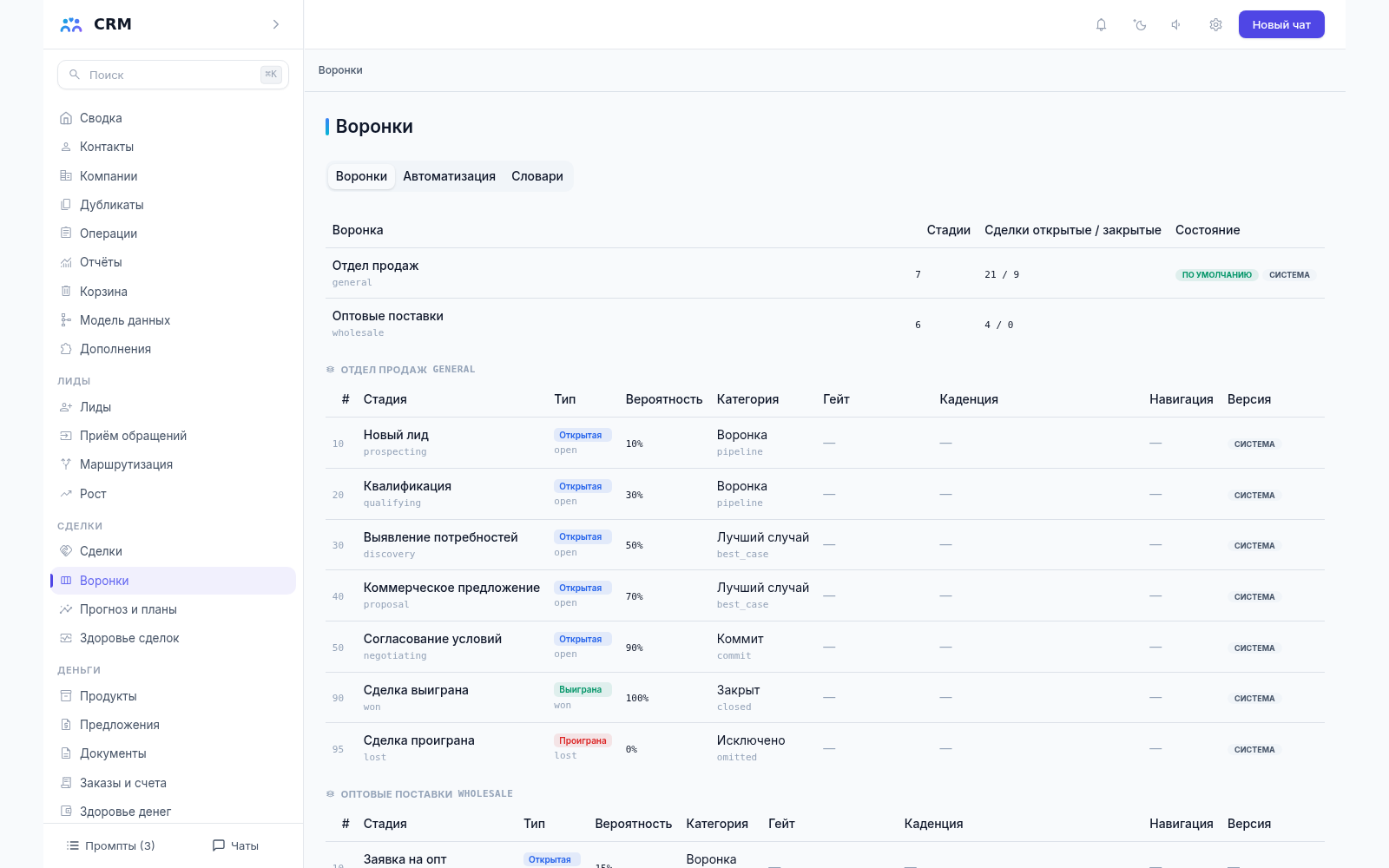Click the Контакты person icon

pyautogui.click(x=66, y=147)
